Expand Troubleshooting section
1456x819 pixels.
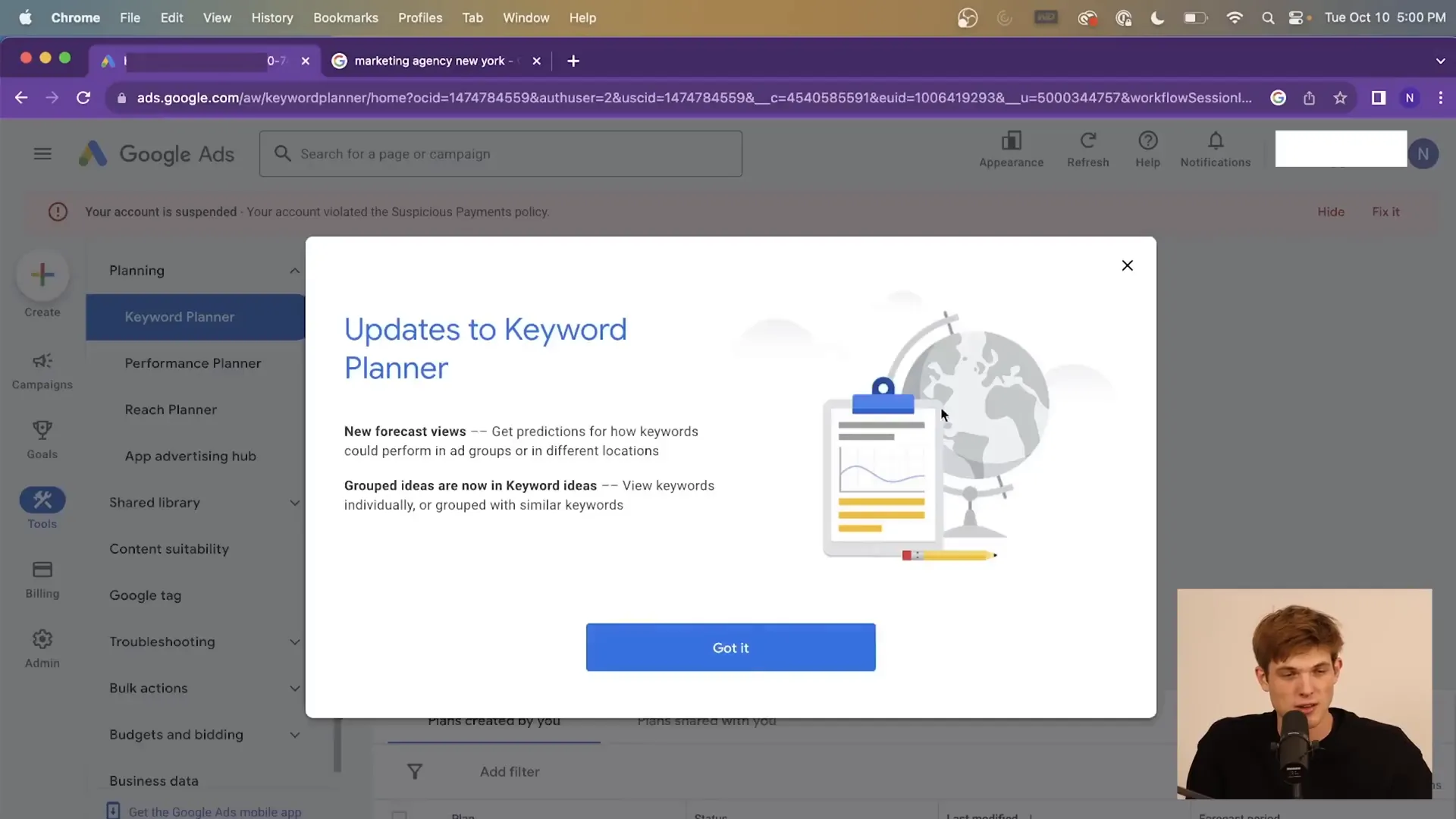tap(294, 642)
